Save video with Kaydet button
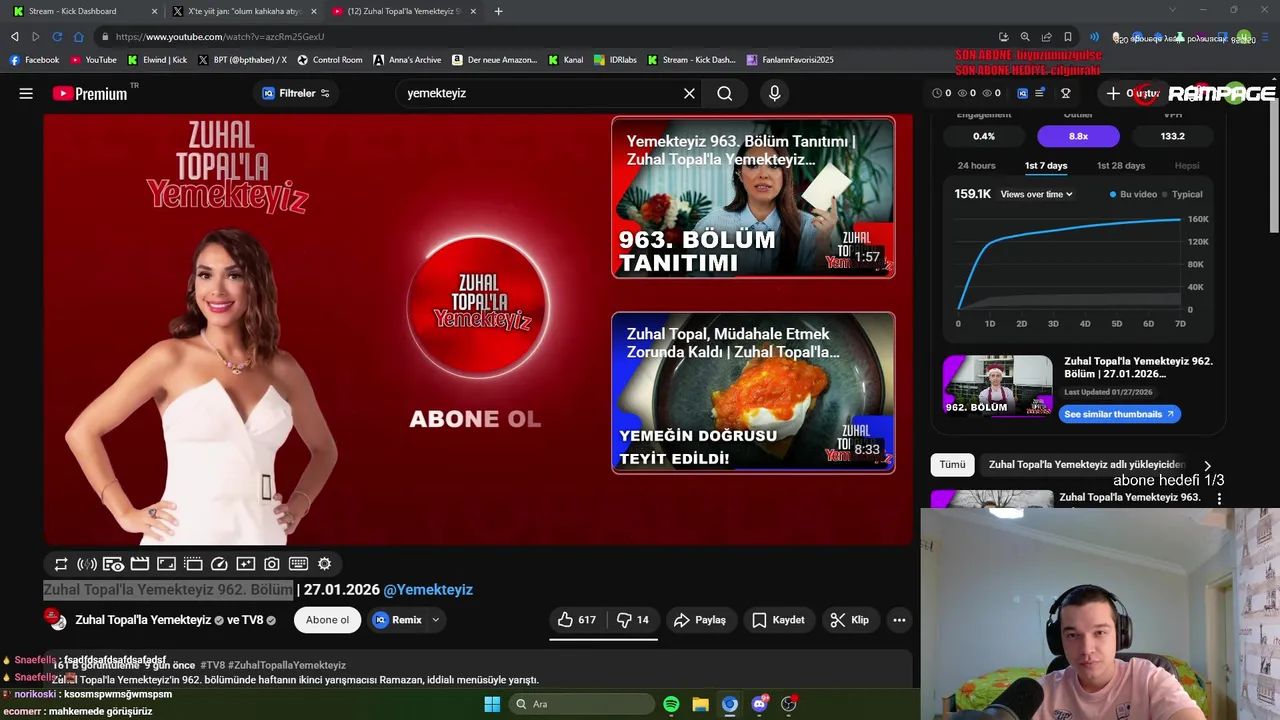The width and height of the screenshot is (1280, 720). [x=778, y=620]
